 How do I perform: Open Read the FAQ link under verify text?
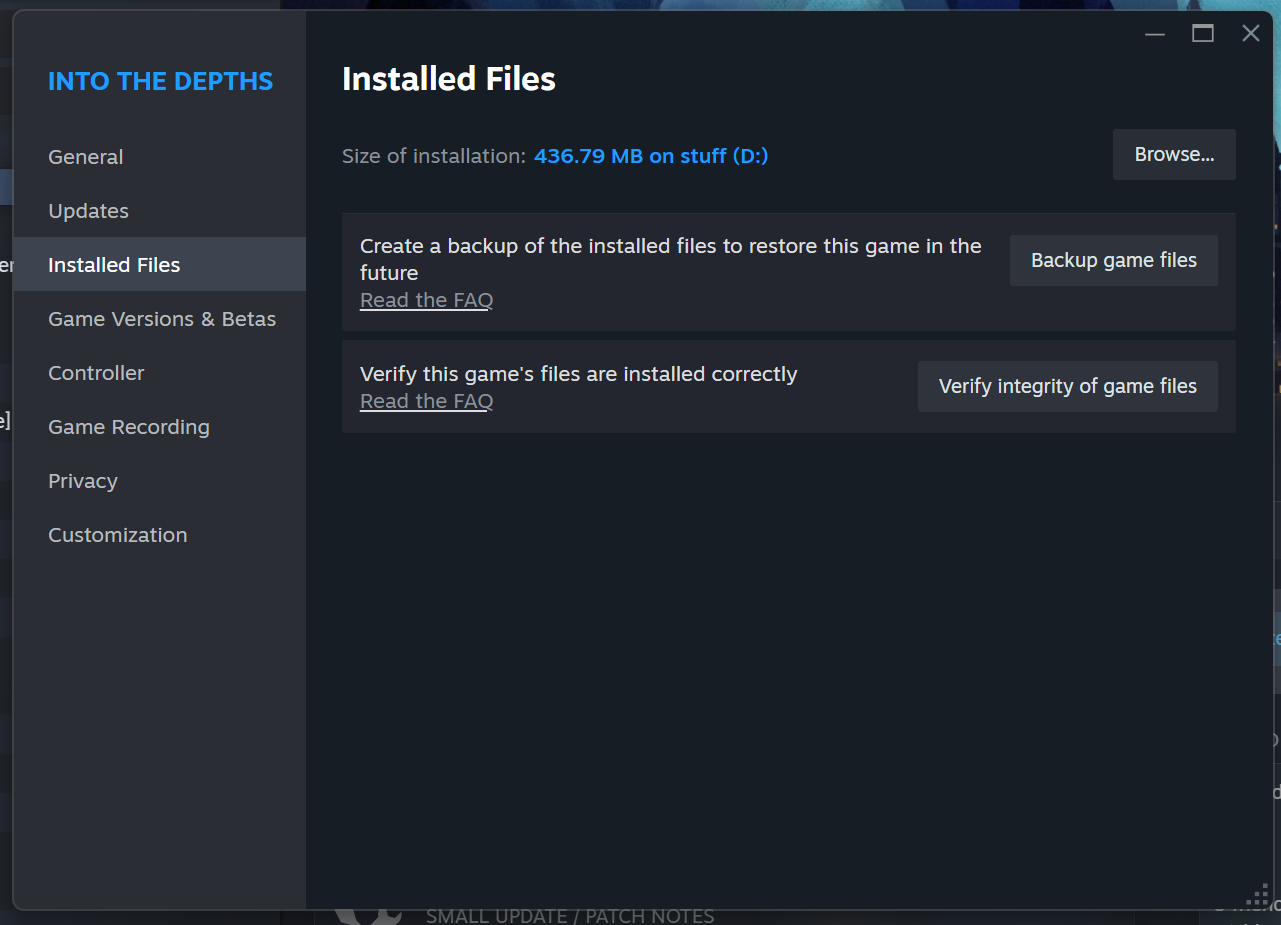click(x=426, y=401)
